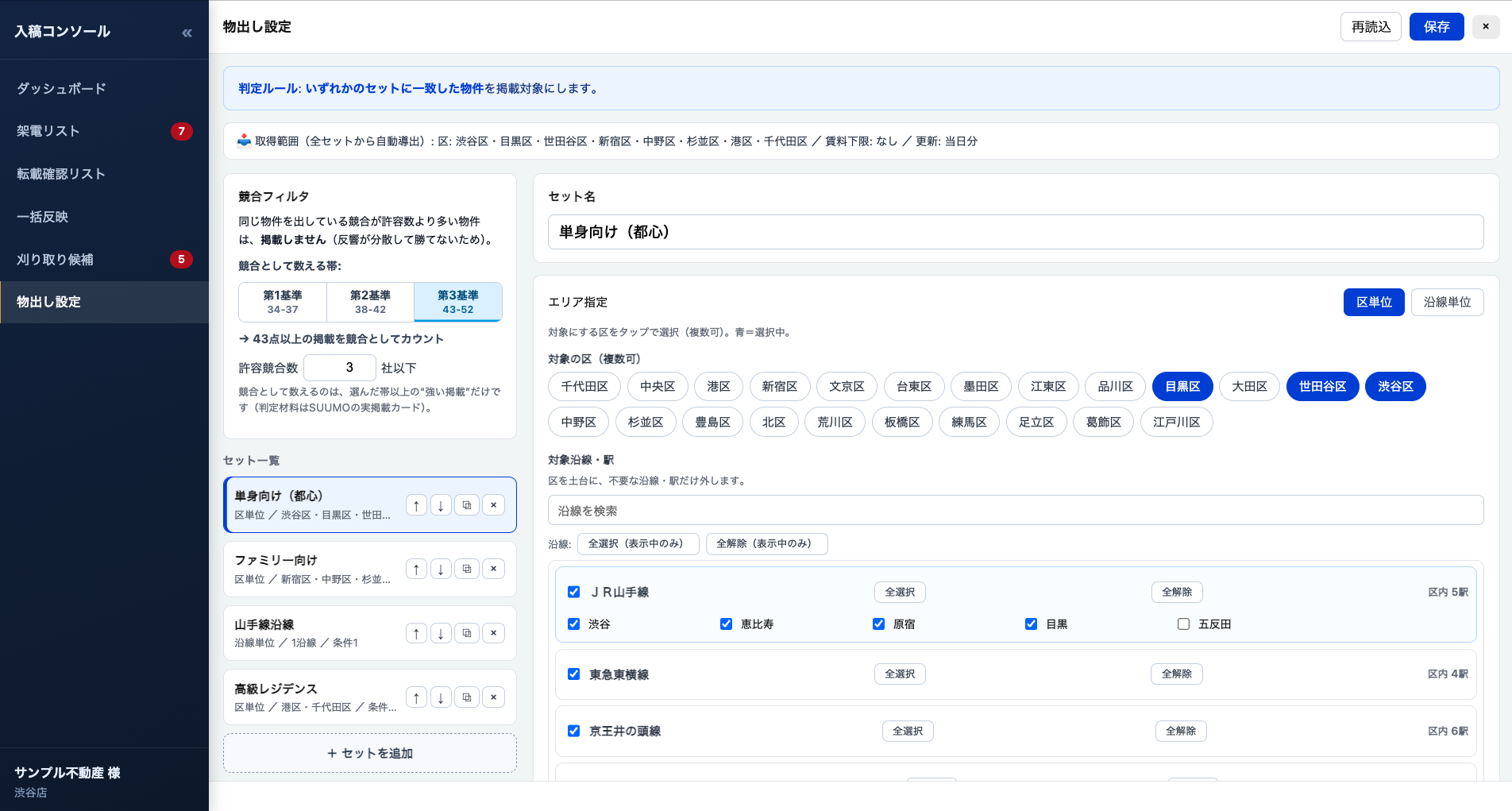Image resolution: width=1512 pixels, height=811 pixels.
Task: Delete the ファミリー向け set
Action: pos(494,569)
